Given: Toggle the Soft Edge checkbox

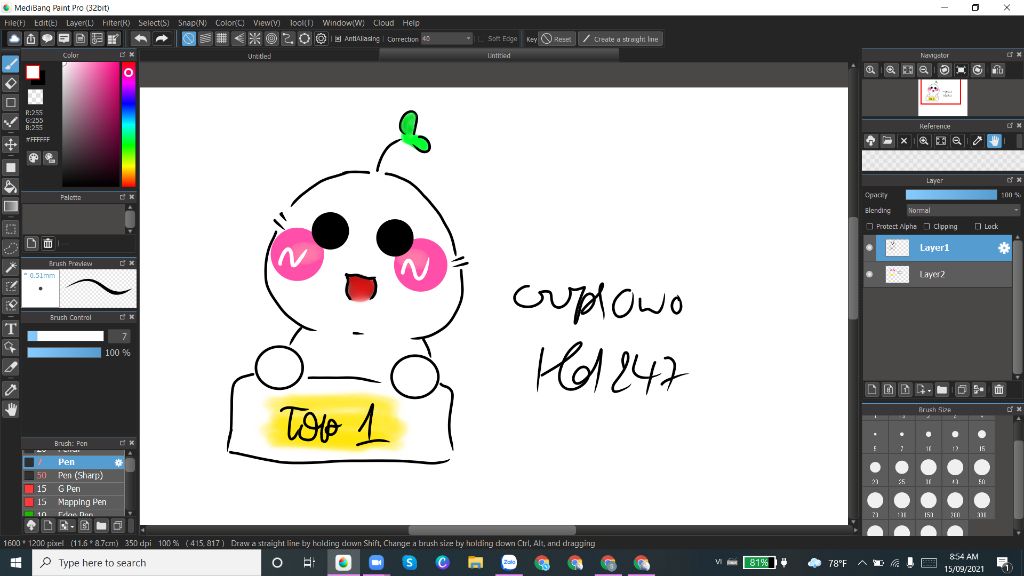Looking at the screenshot, I should click(x=481, y=39).
